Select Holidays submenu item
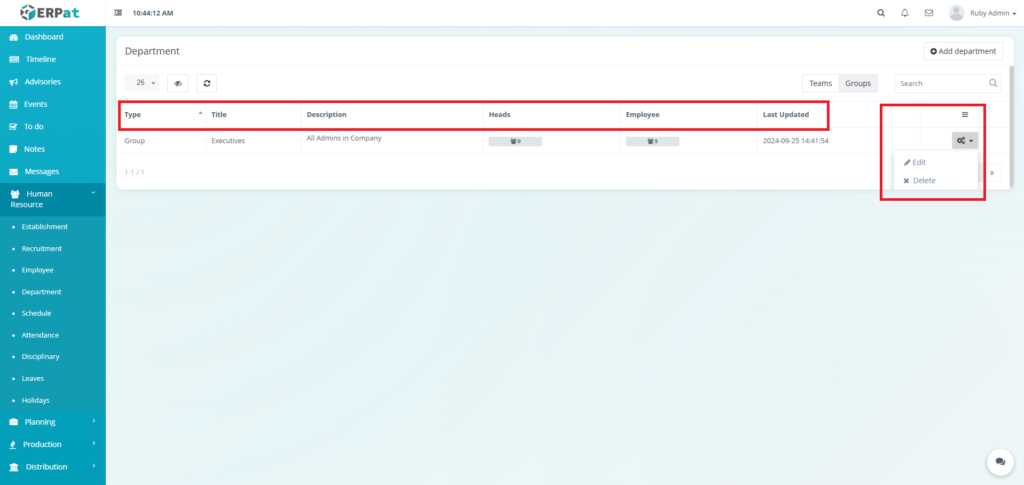1024x485 pixels. (x=35, y=400)
